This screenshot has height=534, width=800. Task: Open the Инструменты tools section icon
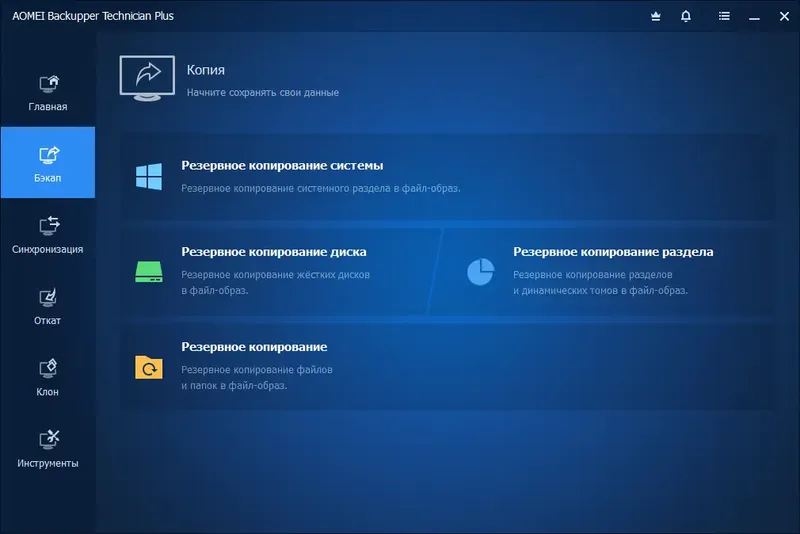coord(49,440)
